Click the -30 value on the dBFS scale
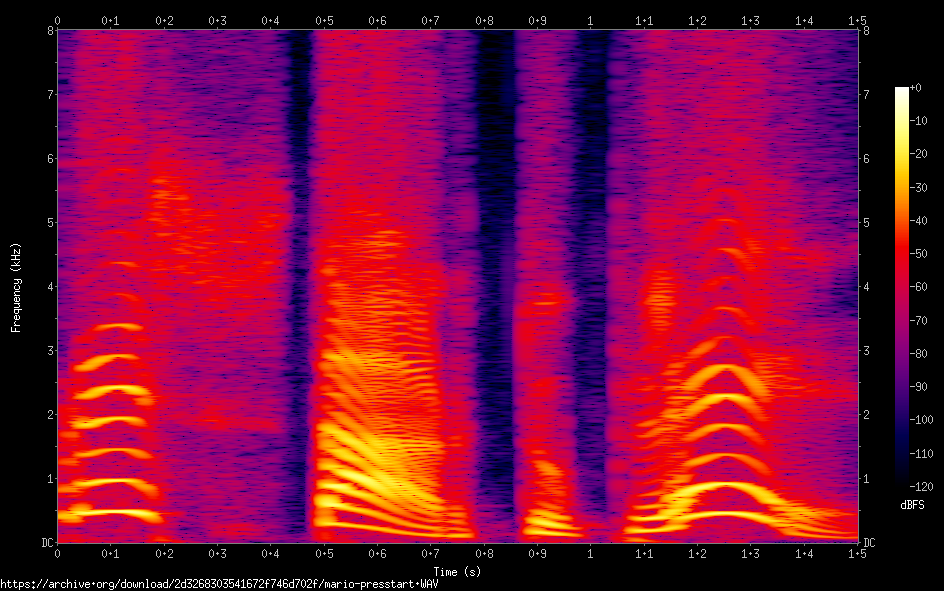Screen dimensions: 944x591 [x=922, y=188]
